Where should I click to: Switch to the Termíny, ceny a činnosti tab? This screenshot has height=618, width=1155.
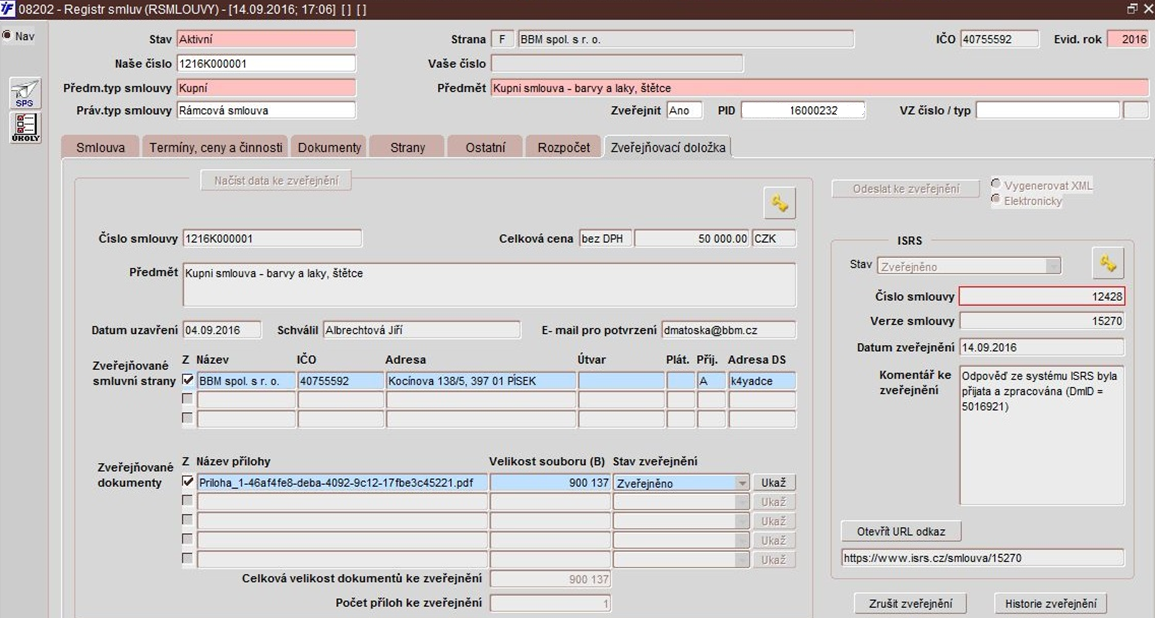216,147
